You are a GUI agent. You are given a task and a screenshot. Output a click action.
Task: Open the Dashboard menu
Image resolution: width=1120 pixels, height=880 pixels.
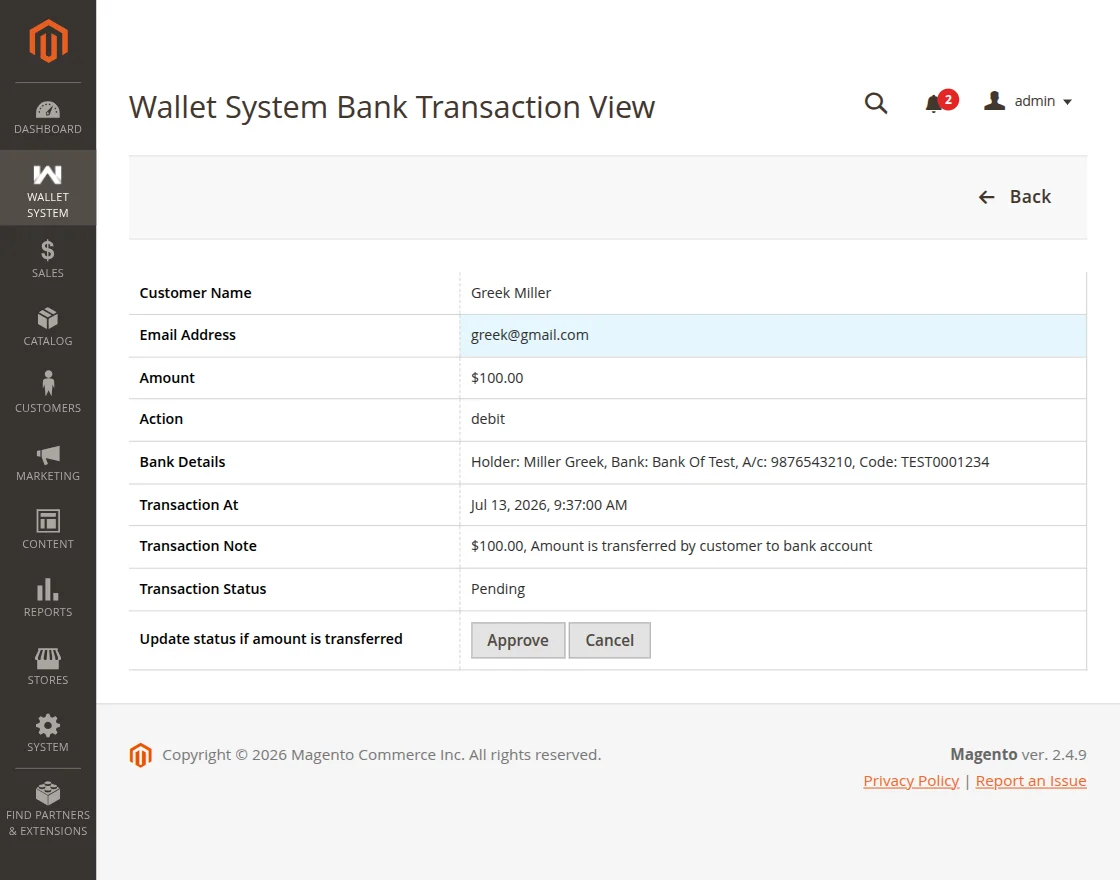(x=48, y=117)
